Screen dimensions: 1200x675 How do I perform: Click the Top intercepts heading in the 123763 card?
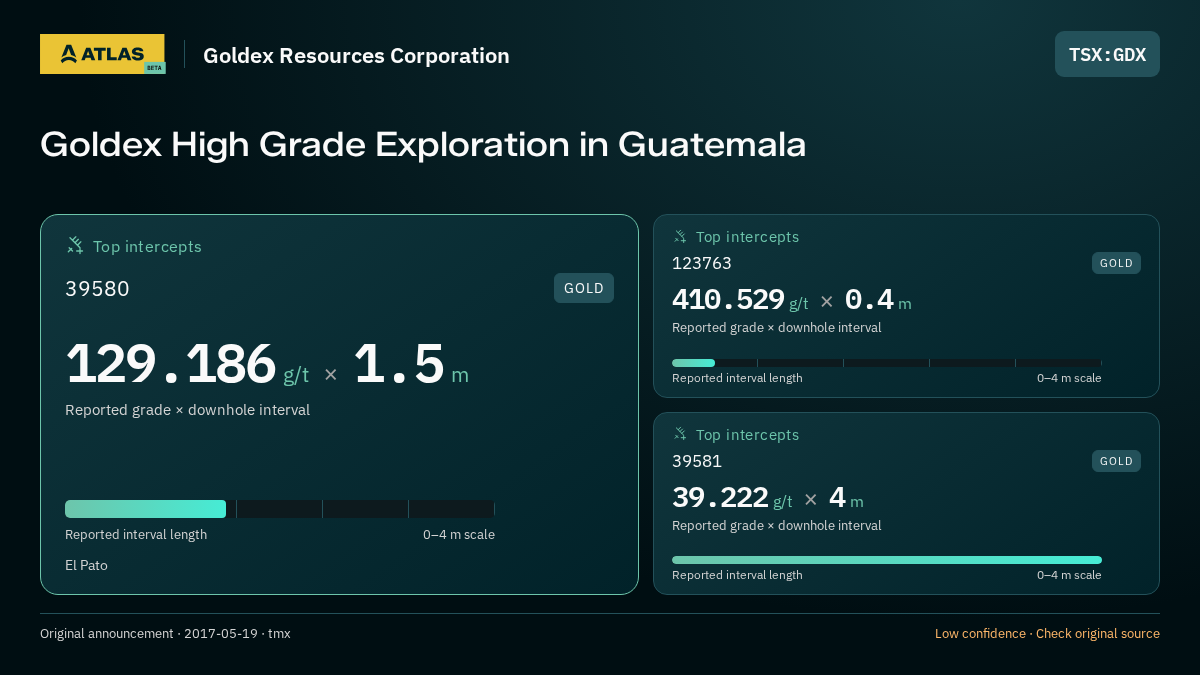[x=747, y=237]
